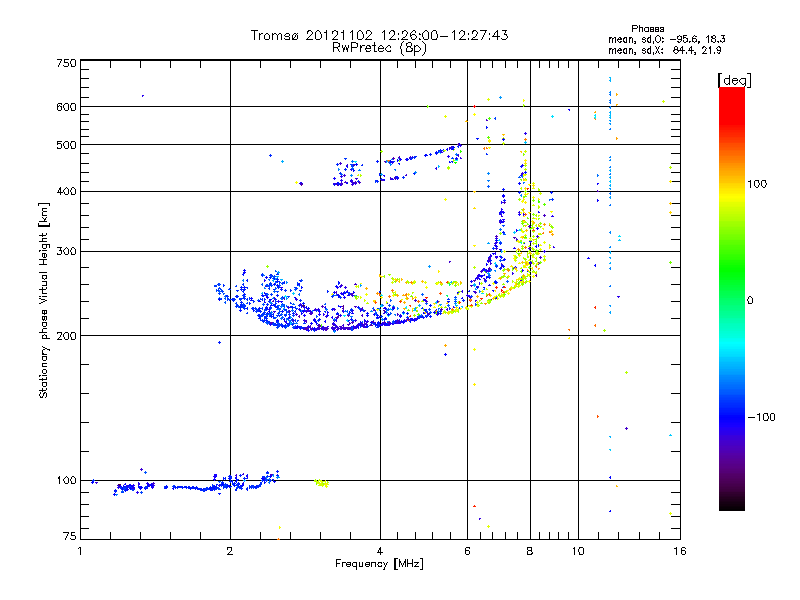Click the 'Phases' header label

647,29
